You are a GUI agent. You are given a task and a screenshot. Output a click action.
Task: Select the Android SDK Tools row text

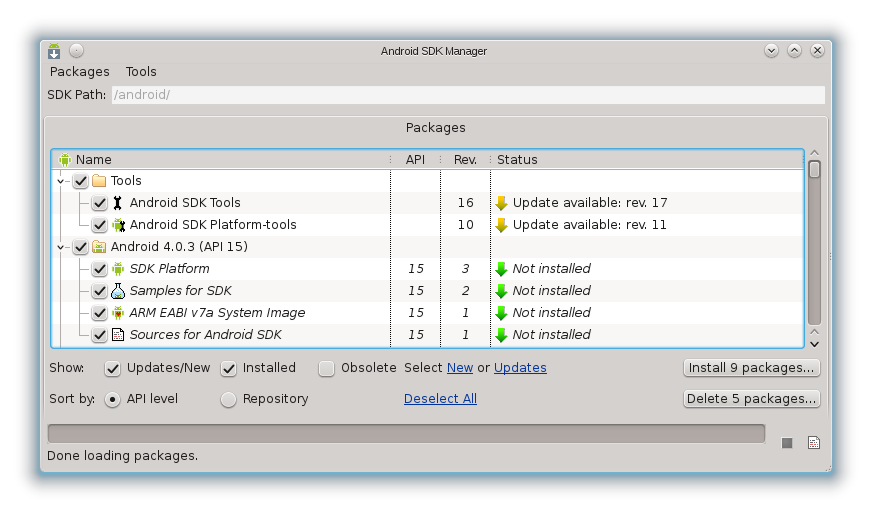tap(185, 203)
